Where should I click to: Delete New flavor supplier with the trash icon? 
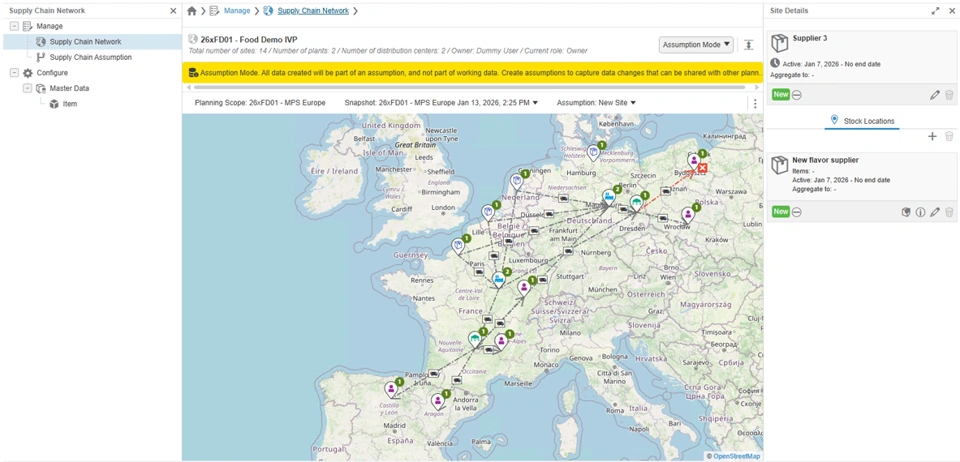coord(949,212)
